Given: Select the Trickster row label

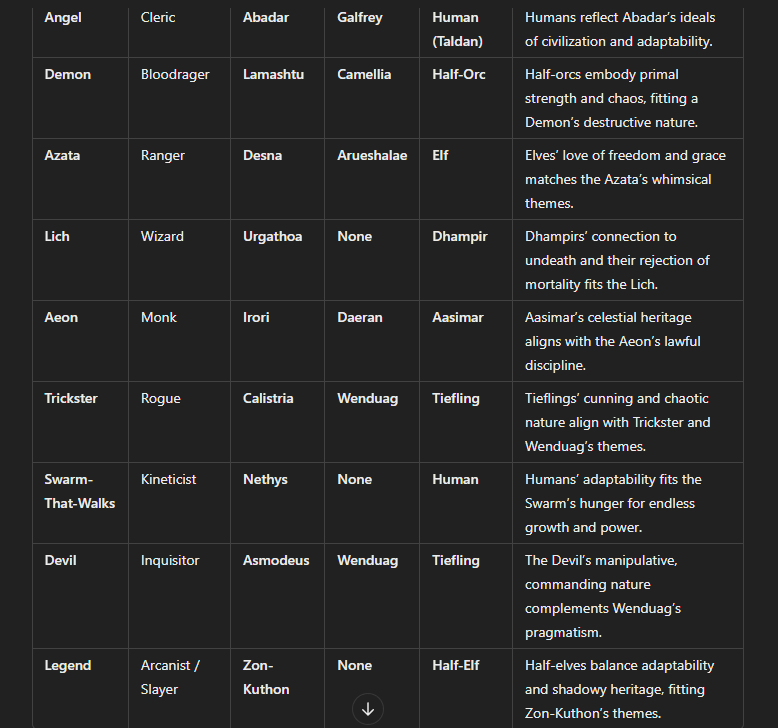Looking at the screenshot, I should click(71, 399).
